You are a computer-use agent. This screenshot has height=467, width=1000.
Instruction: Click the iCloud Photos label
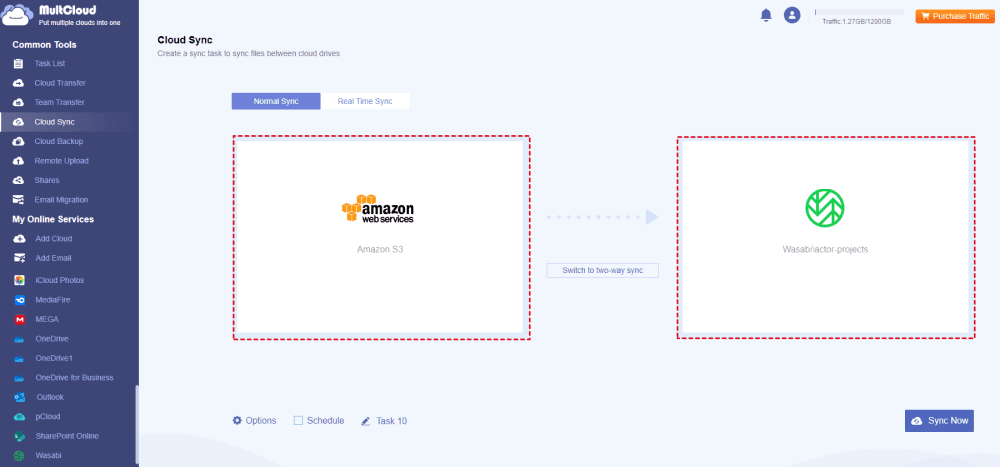(x=59, y=280)
